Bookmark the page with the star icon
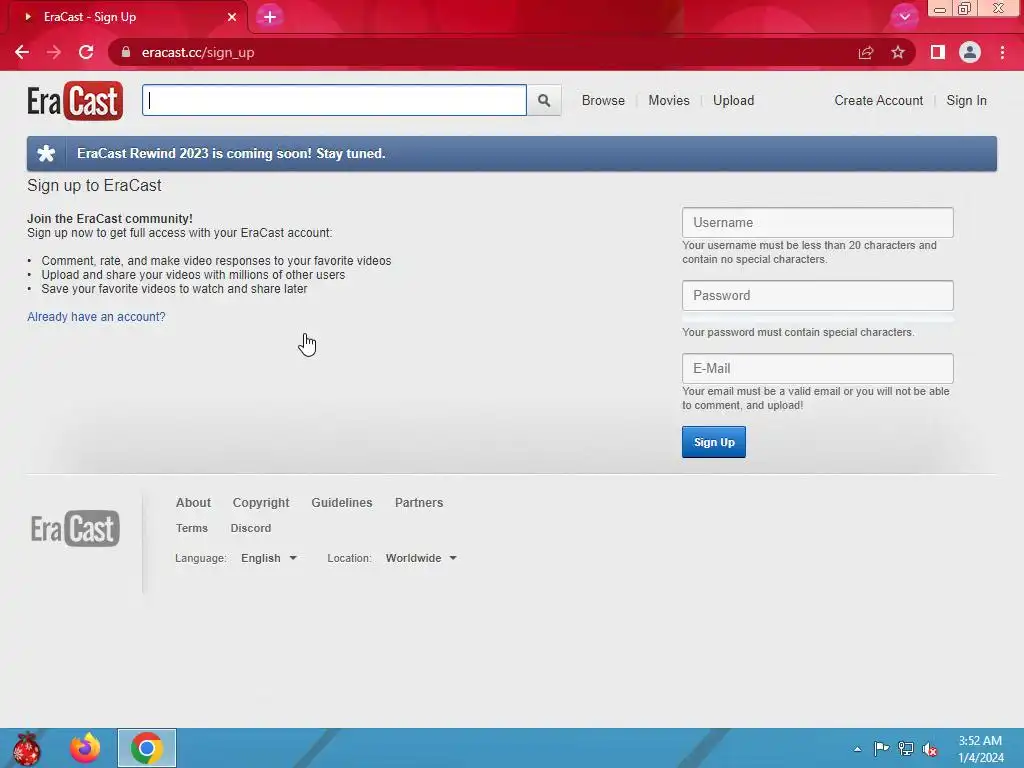 (x=898, y=52)
